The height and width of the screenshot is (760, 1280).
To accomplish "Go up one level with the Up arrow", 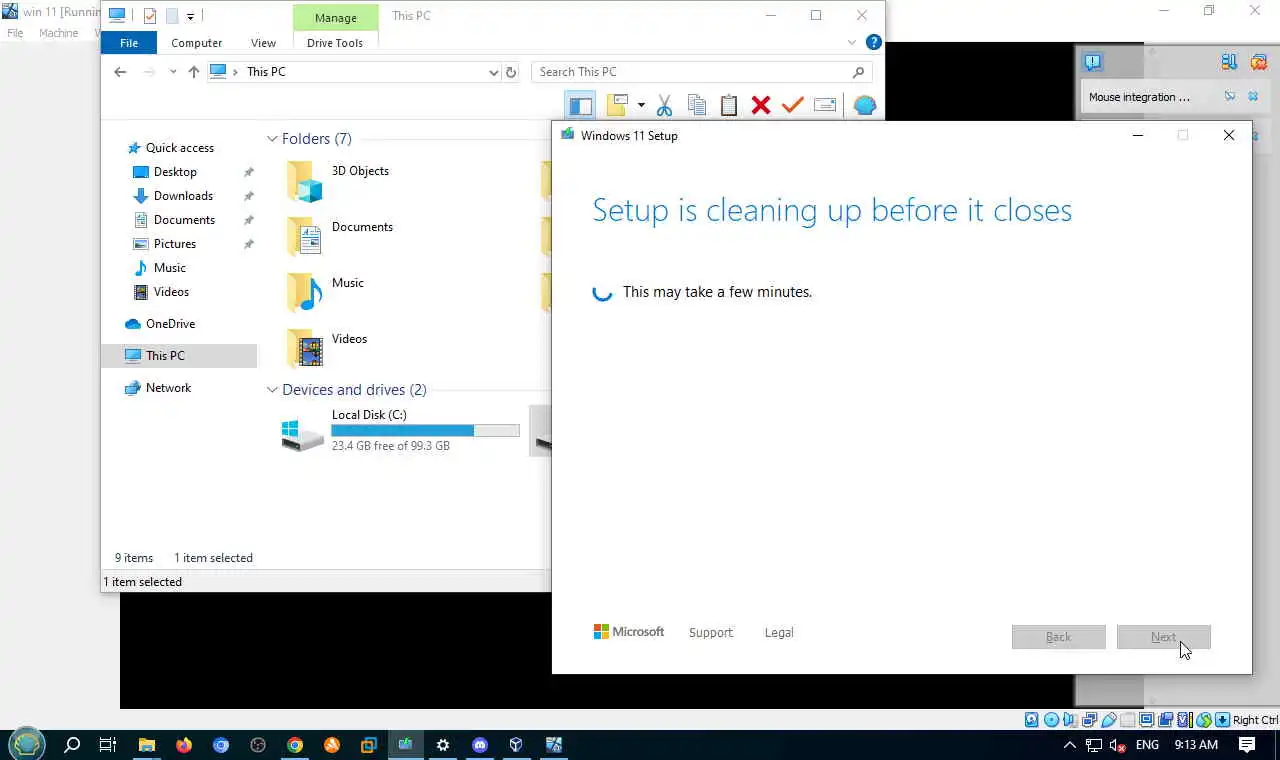I will click(194, 72).
